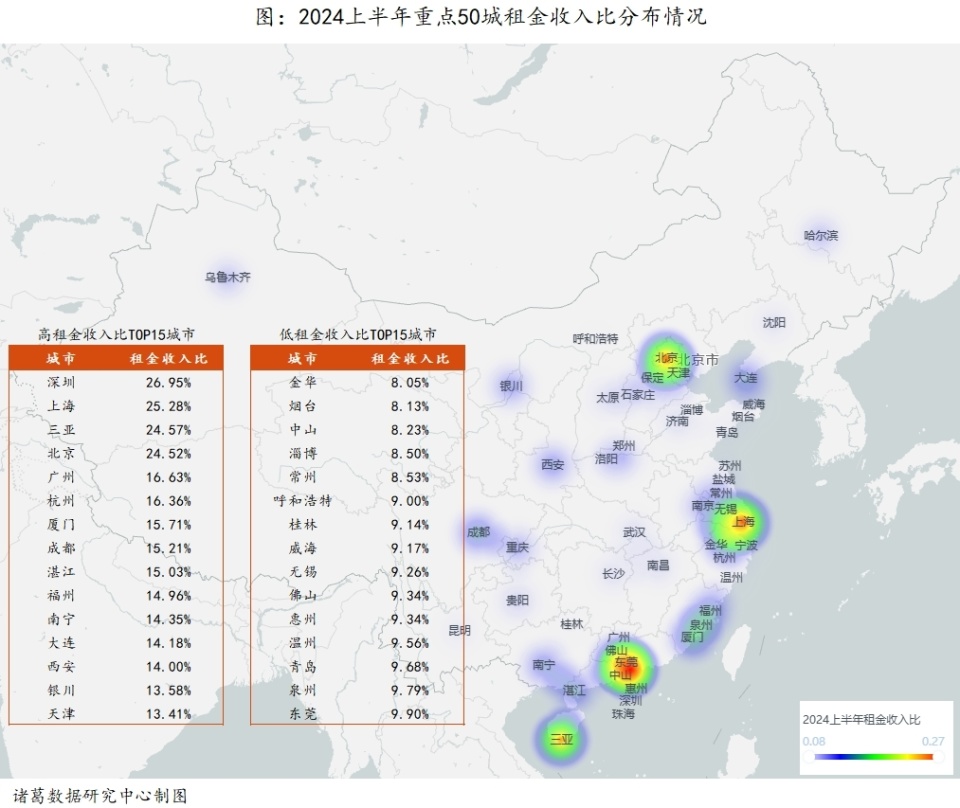Select the Beijing hotspot cluster
The image size is (960, 808).
pos(666,357)
